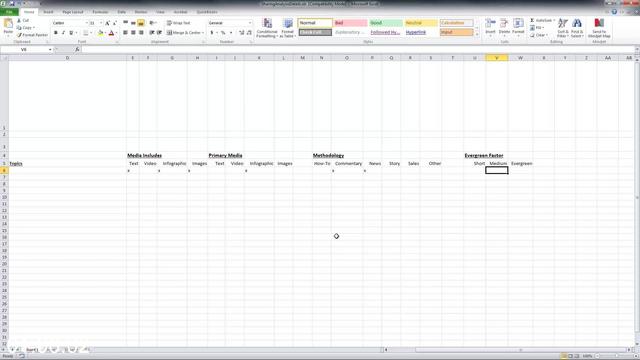This screenshot has width=640, height=360.
Task: Center text horizontally
Action: point(133,33)
